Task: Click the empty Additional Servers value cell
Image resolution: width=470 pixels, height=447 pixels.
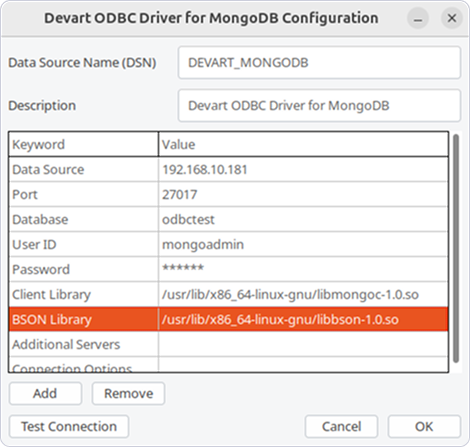Action: 303,345
